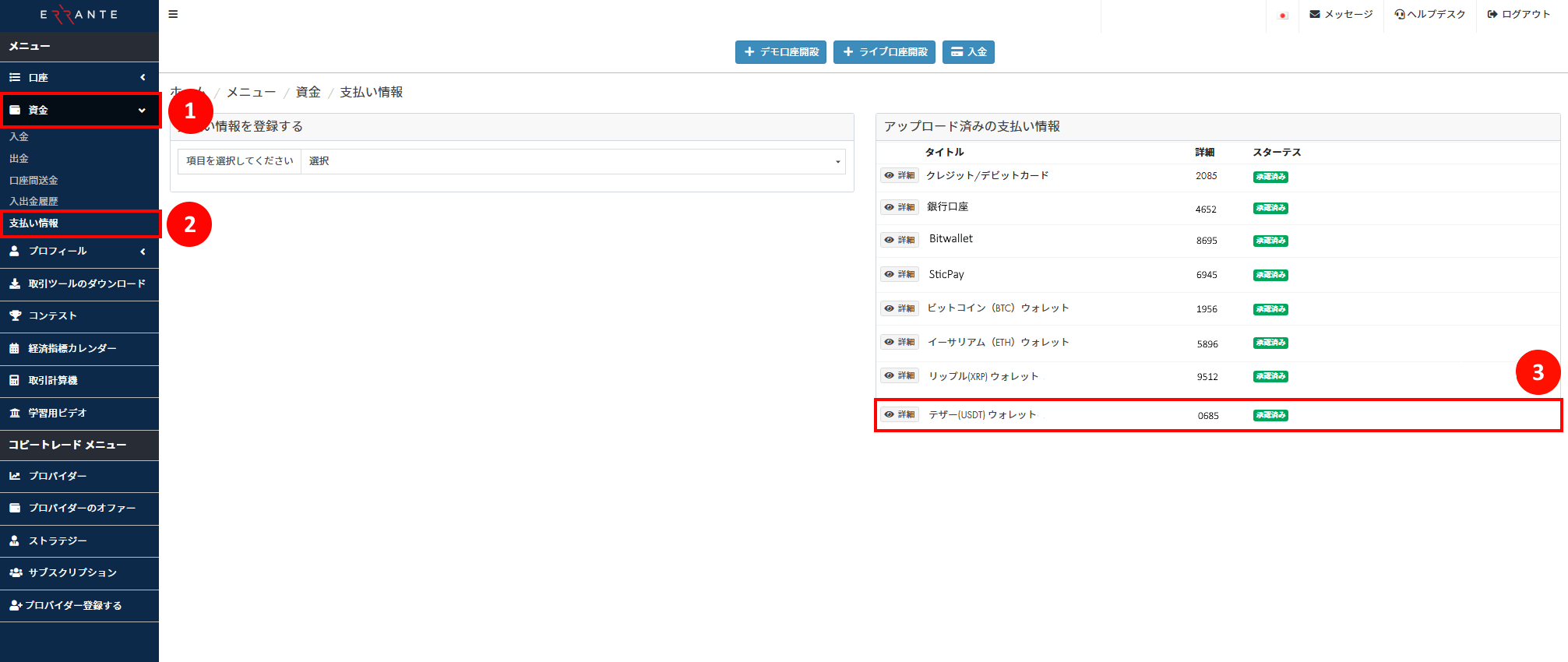The width and height of the screenshot is (1568, 662).
Task: View テザー(USDT) ウォレット details
Action: click(x=900, y=414)
